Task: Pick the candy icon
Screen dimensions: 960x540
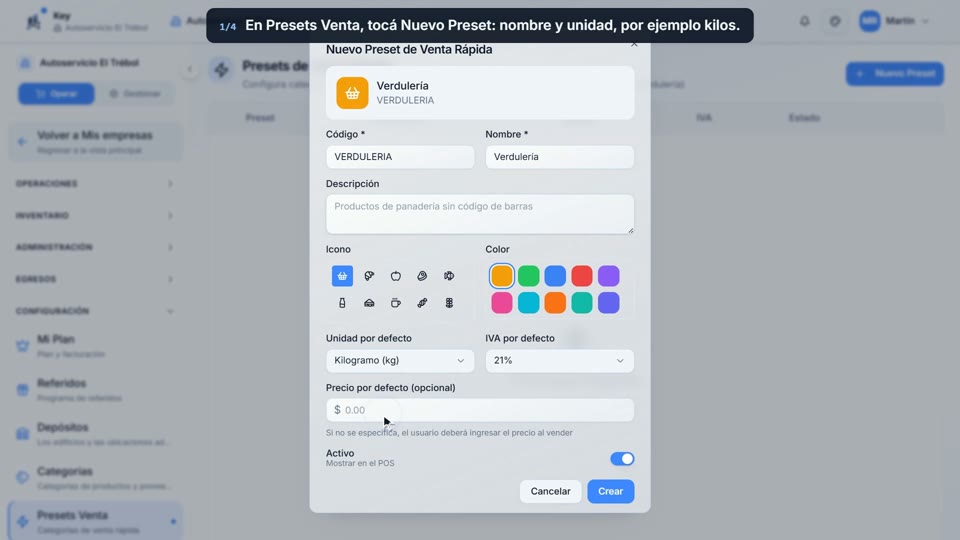Action: coord(422,303)
